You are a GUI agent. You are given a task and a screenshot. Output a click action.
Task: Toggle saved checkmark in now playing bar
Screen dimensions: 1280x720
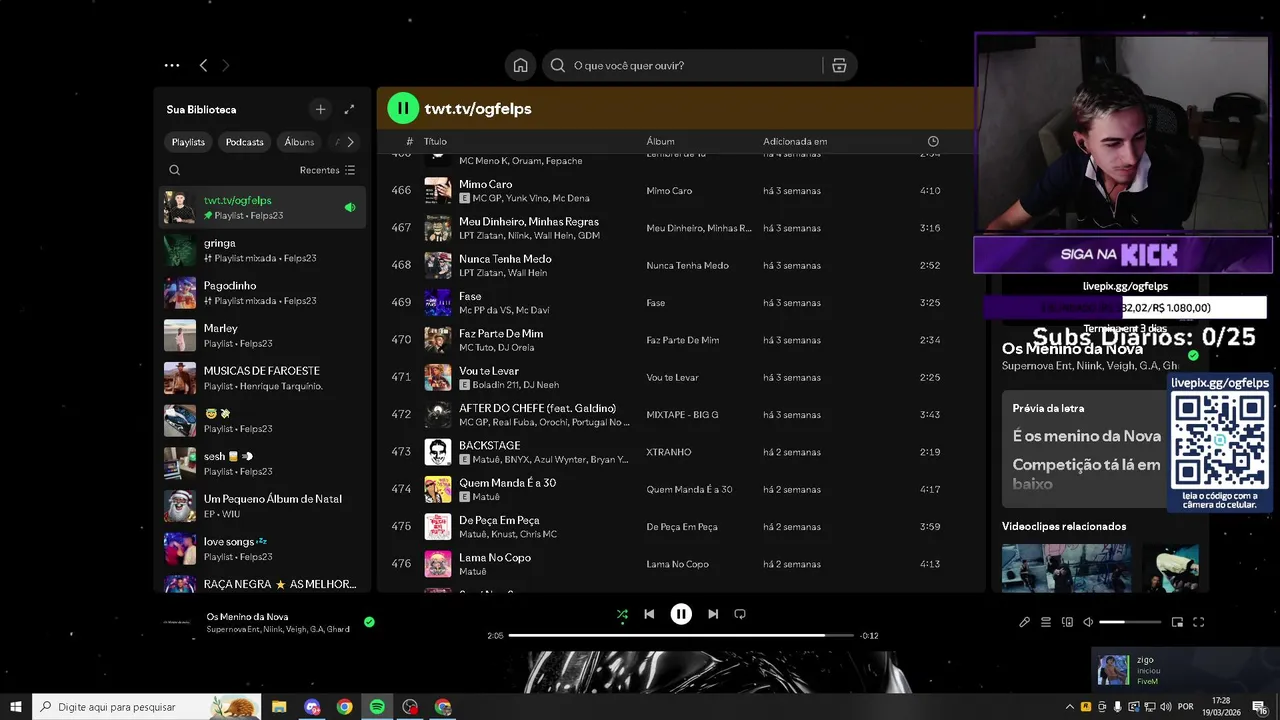(x=369, y=622)
